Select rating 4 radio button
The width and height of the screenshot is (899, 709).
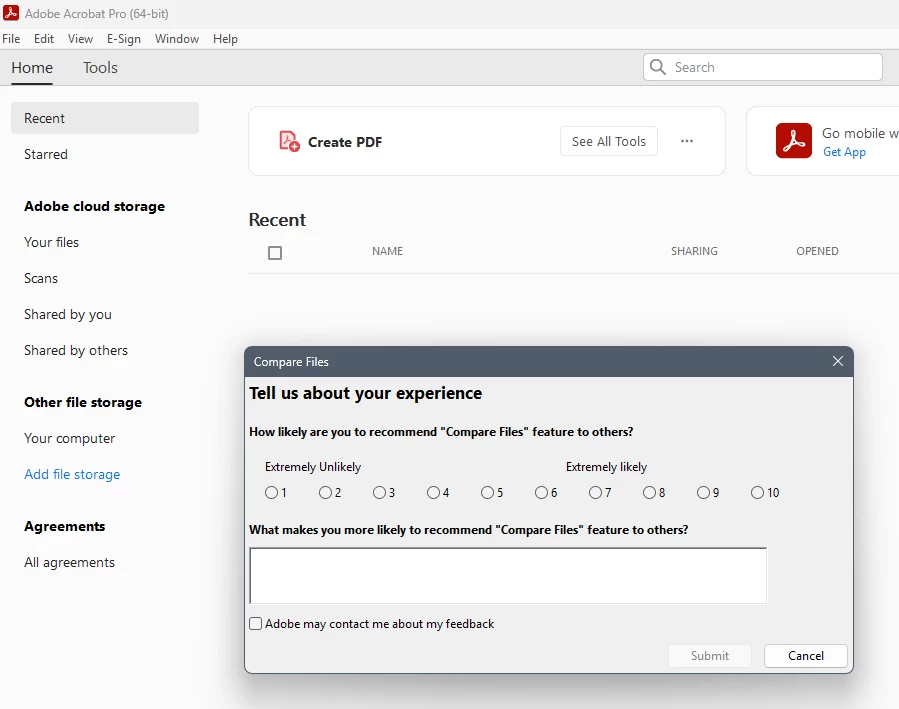[x=433, y=492]
